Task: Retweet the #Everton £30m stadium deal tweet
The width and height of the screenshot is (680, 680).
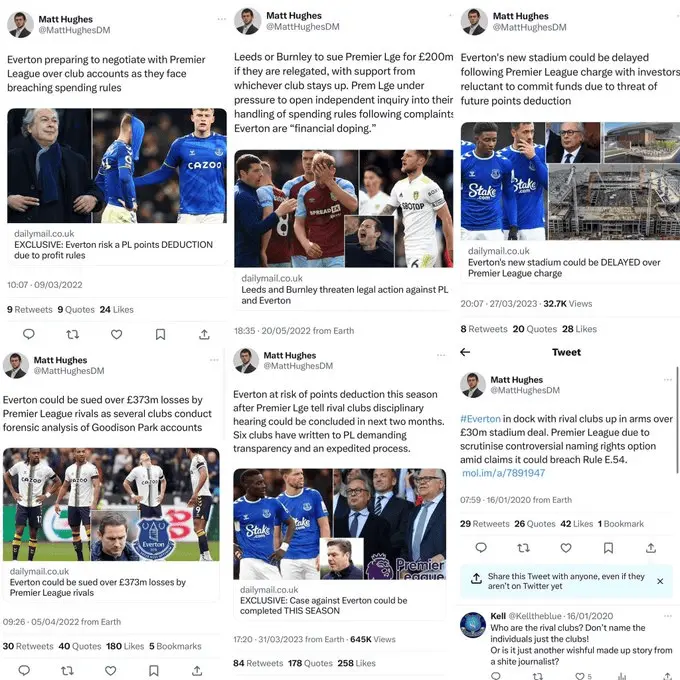Action: pos(523,548)
